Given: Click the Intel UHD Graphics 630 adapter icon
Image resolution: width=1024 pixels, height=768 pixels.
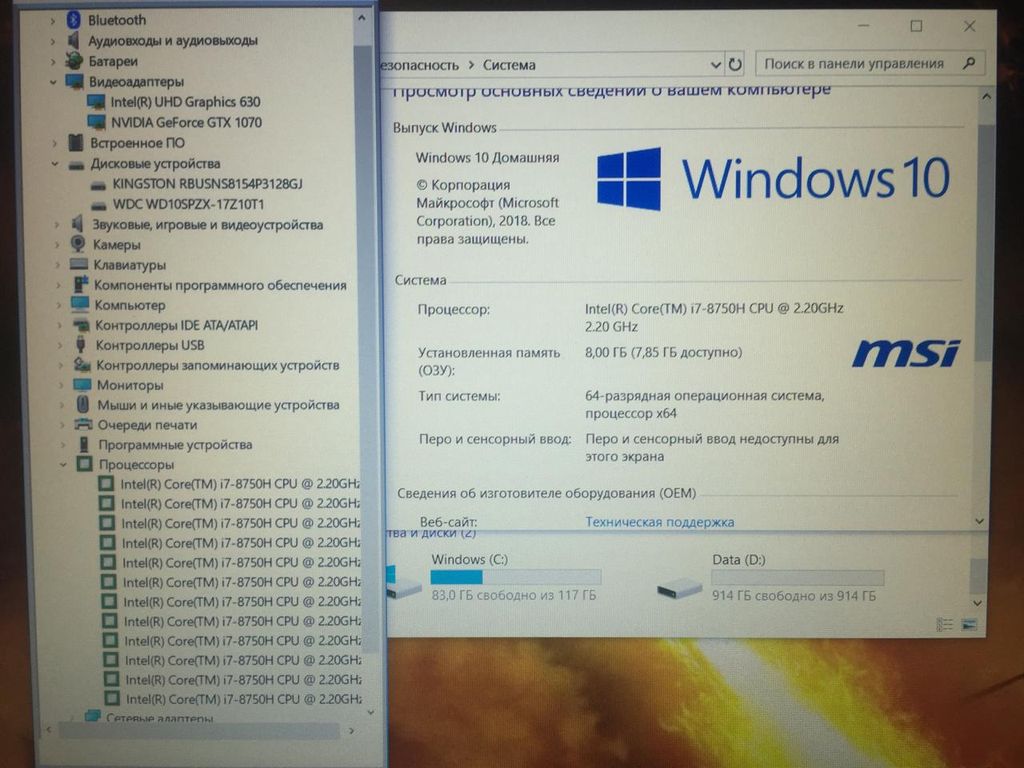Looking at the screenshot, I should coord(97,102).
